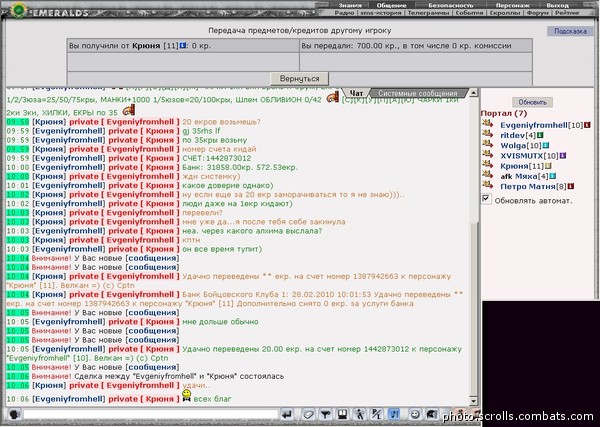Viewport: 600px width, 427px height.
Task: Click private-message icon next to Evgeniyfromhell
Action: (488, 124)
